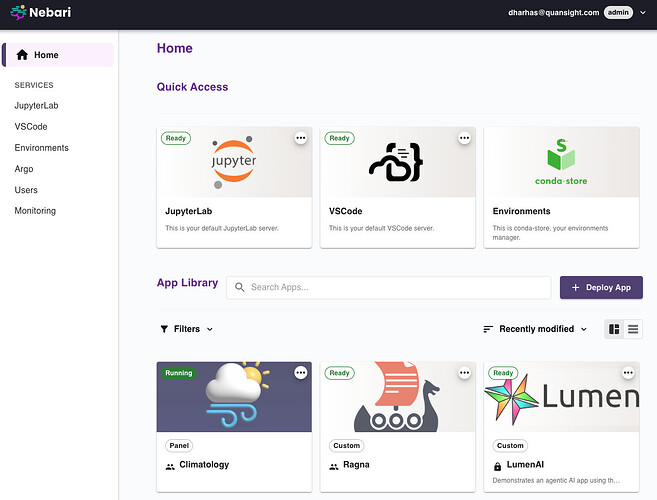The width and height of the screenshot is (657, 500).
Task: Click 'This is your default JupyterLab server.'
Action: [222, 228]
